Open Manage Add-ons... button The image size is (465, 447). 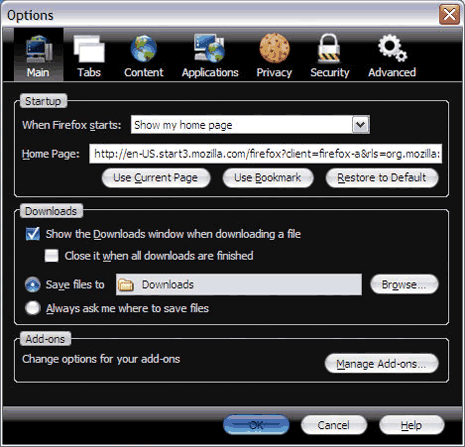coord(381,363)
